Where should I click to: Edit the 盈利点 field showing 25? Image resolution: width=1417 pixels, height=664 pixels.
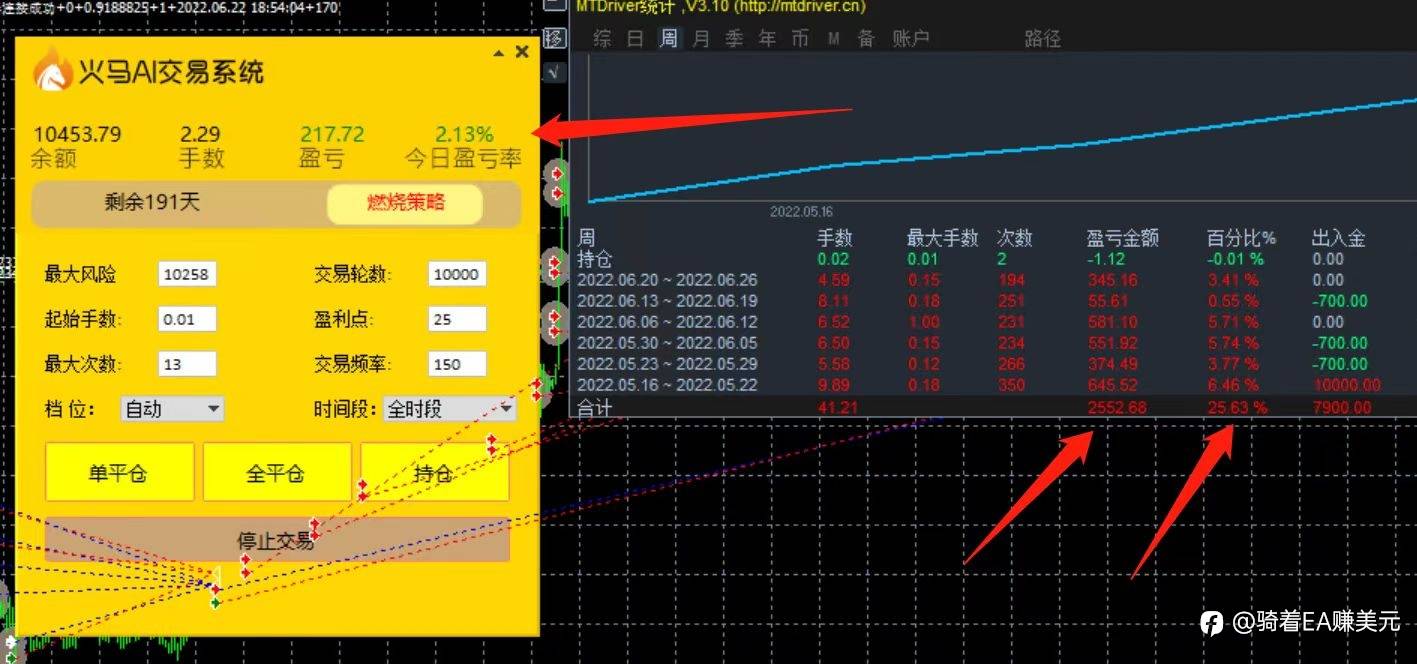[x=457, y=320]
